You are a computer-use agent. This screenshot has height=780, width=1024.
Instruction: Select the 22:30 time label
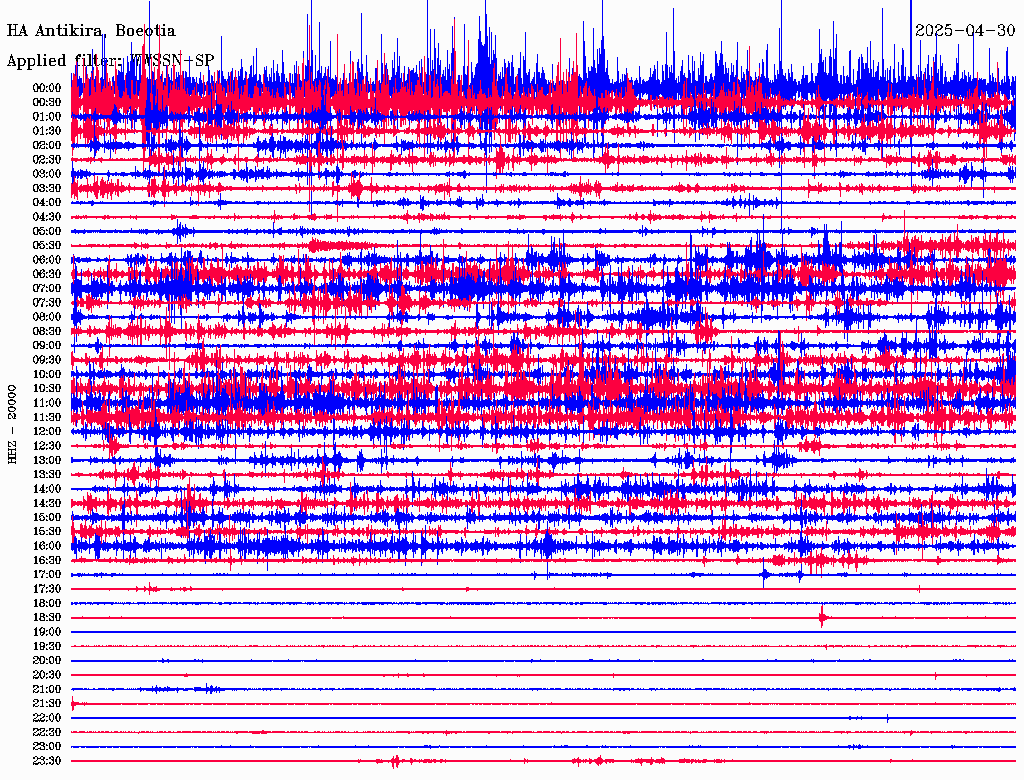pyautogui.click(x=47, y=732)
